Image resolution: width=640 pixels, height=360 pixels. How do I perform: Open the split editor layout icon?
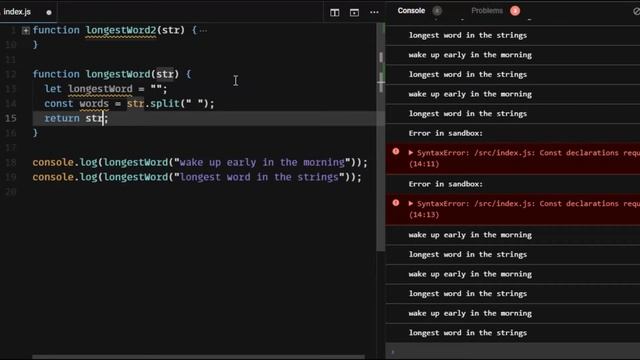click(x=335, y=12)
